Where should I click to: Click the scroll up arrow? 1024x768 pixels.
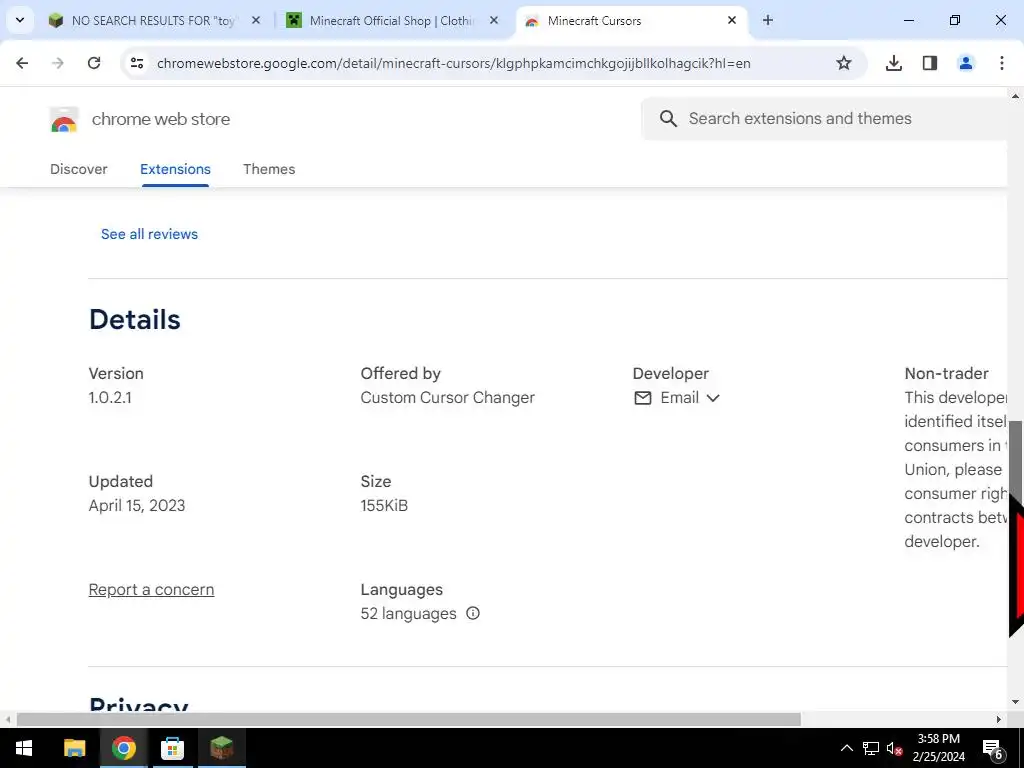[x=1016, y=96]
